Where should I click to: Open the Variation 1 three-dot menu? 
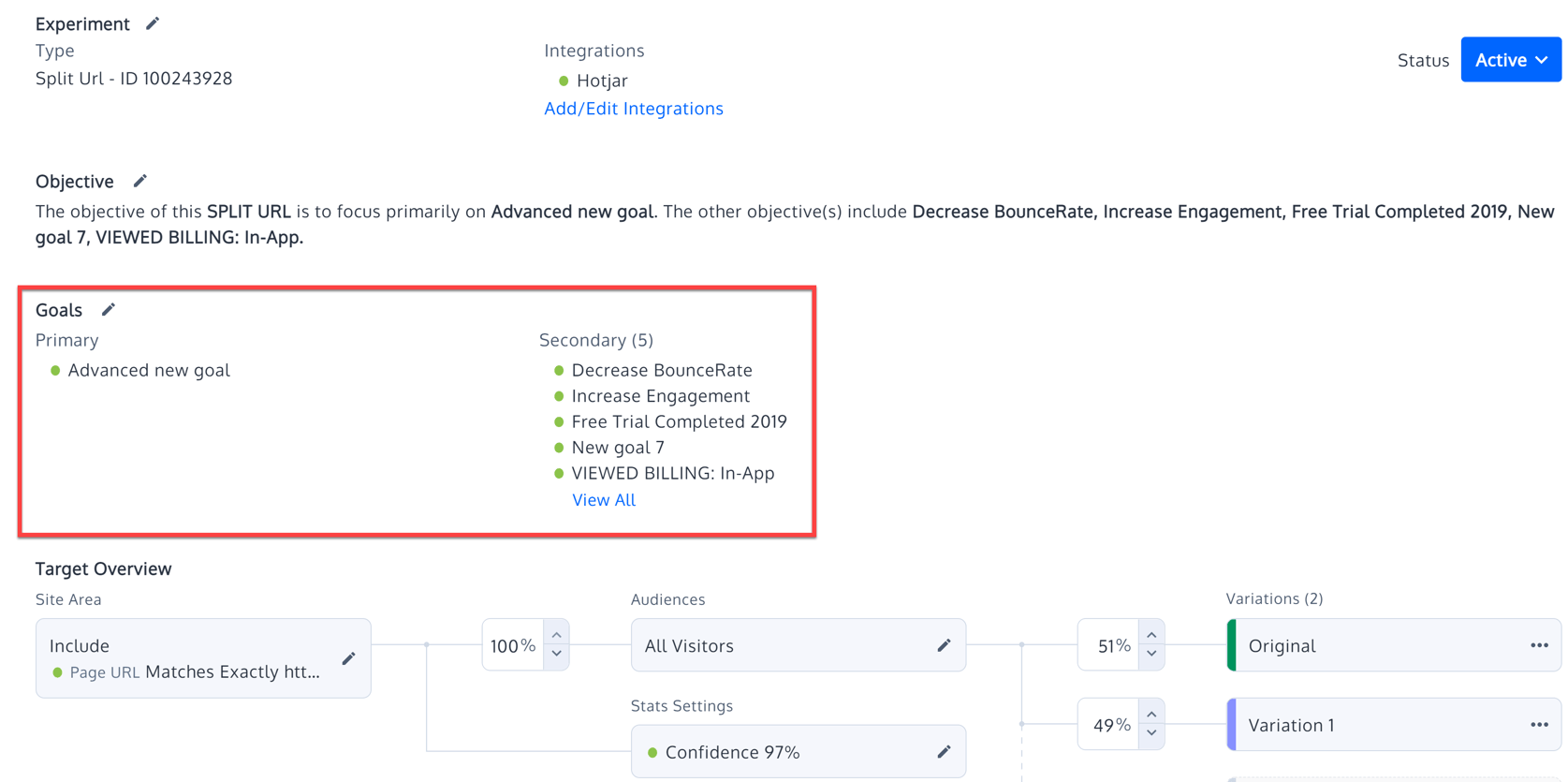coord(1539,724)
